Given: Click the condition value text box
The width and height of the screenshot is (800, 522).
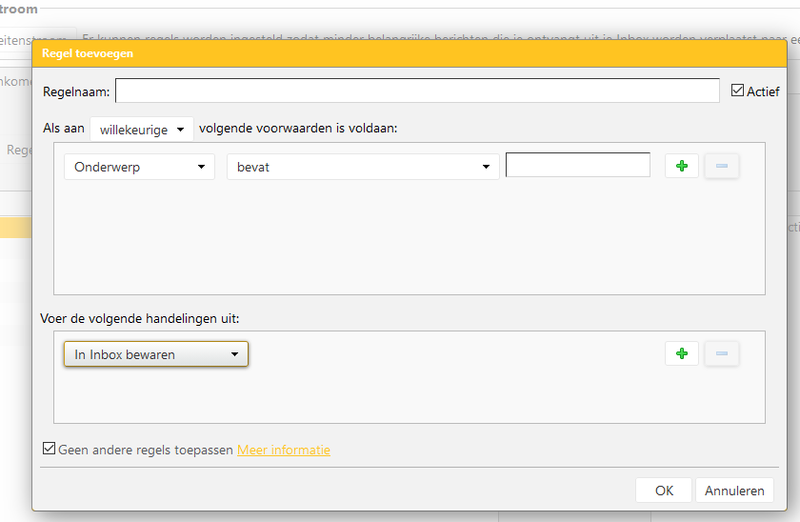Looking at the screenshot, I should [577, 165].
